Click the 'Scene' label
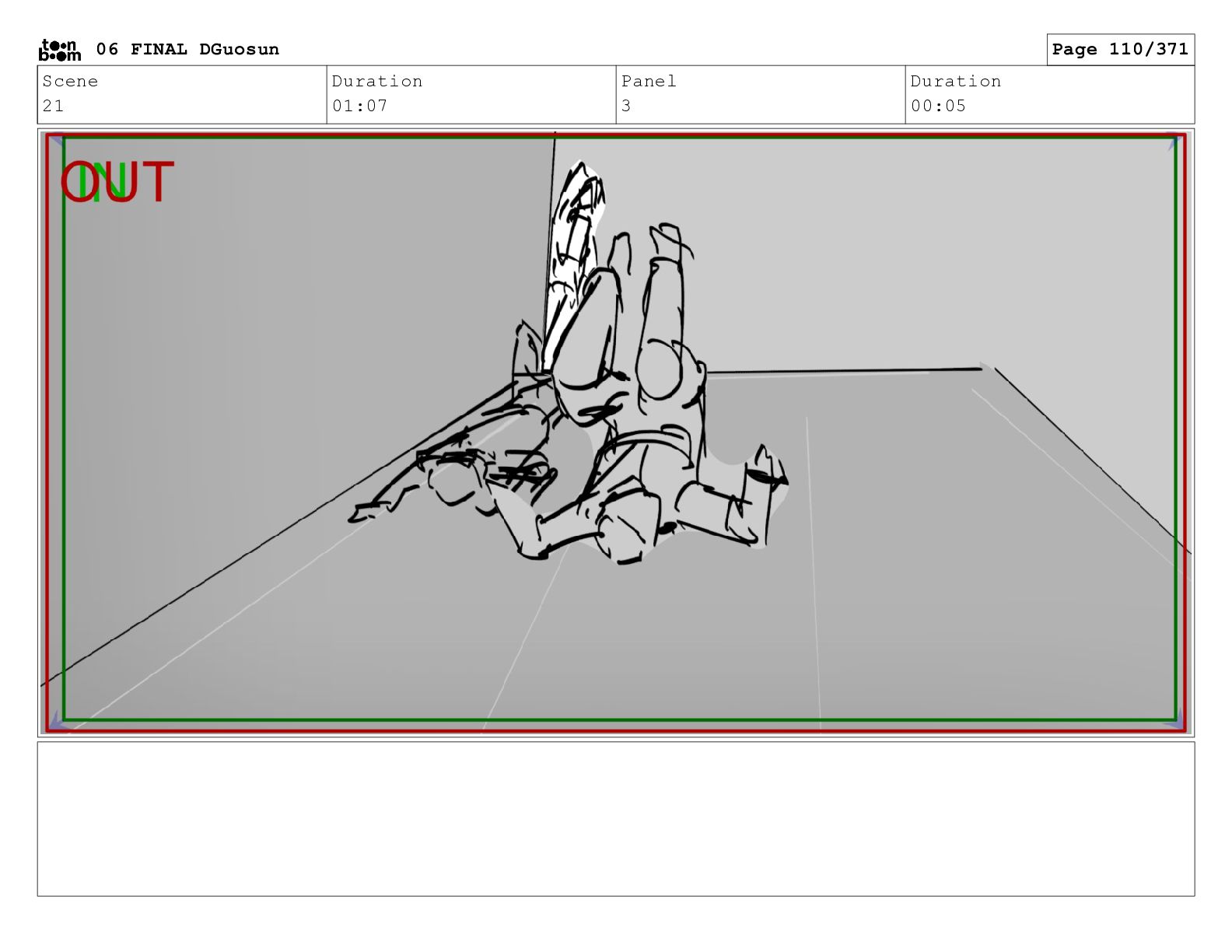The height and width of the screenshot is (952, 1232). [x=70, y=82]
